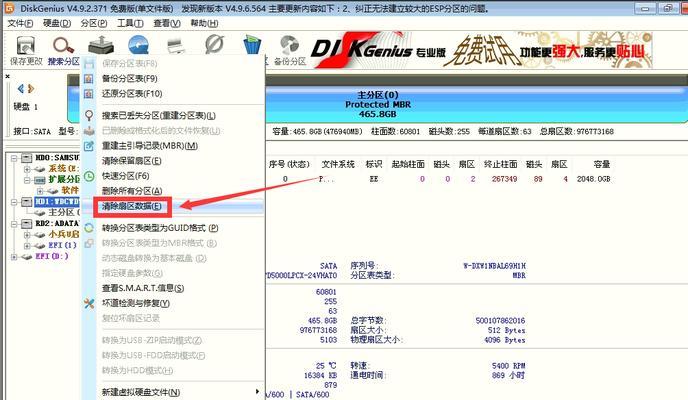The image size is (688, 400).
Task: Expand the 软件 partition node
Action: pyautogui.click(x=40, y=191)
